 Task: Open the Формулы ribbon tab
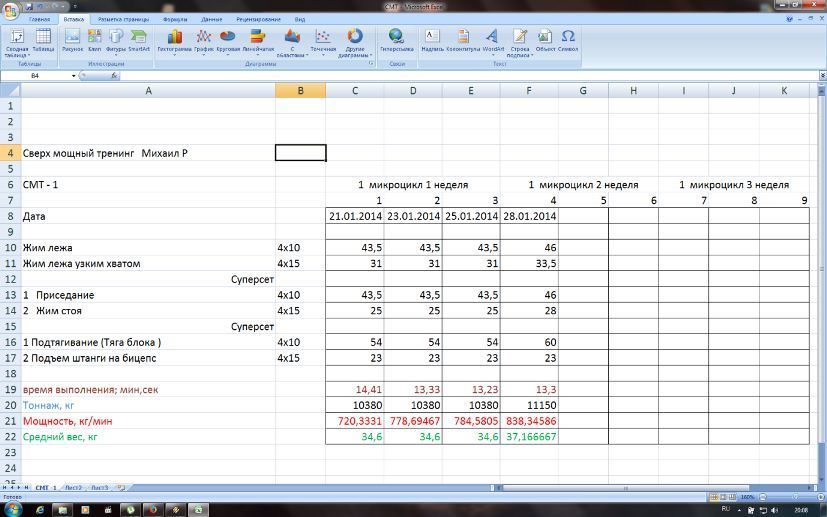click(174, 19)
